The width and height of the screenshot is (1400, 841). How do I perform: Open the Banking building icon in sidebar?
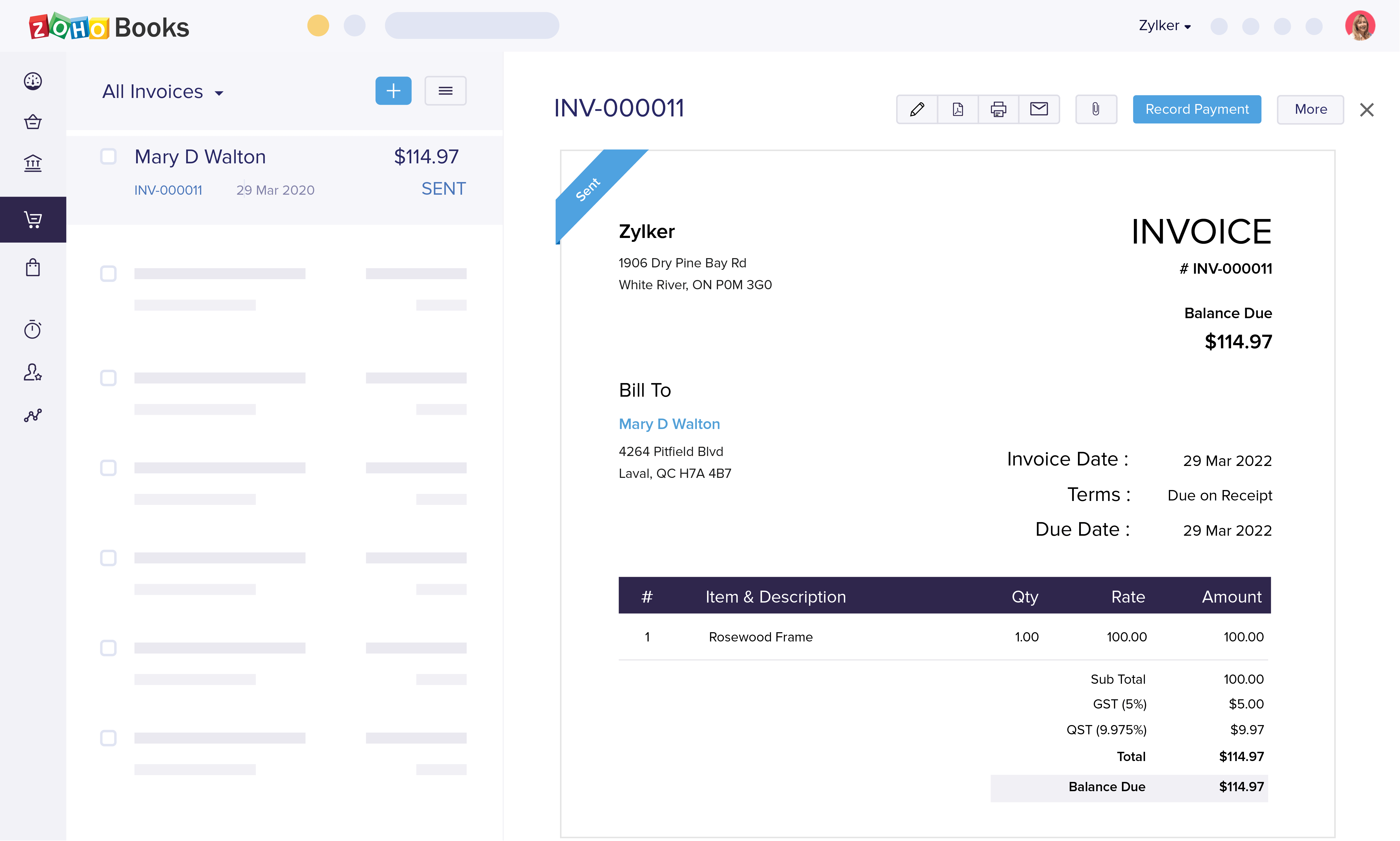click(x=33, y=163)
